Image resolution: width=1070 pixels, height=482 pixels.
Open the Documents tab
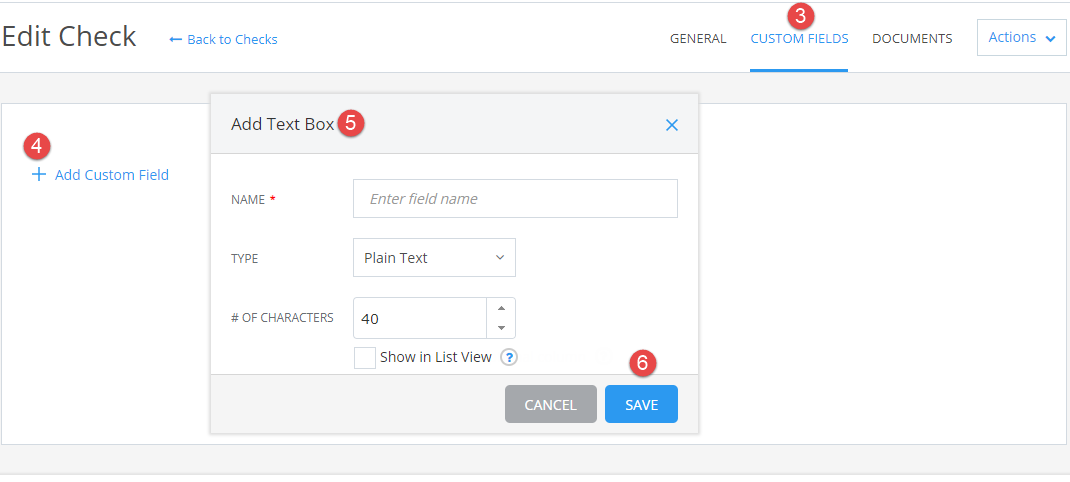(912, 39)
